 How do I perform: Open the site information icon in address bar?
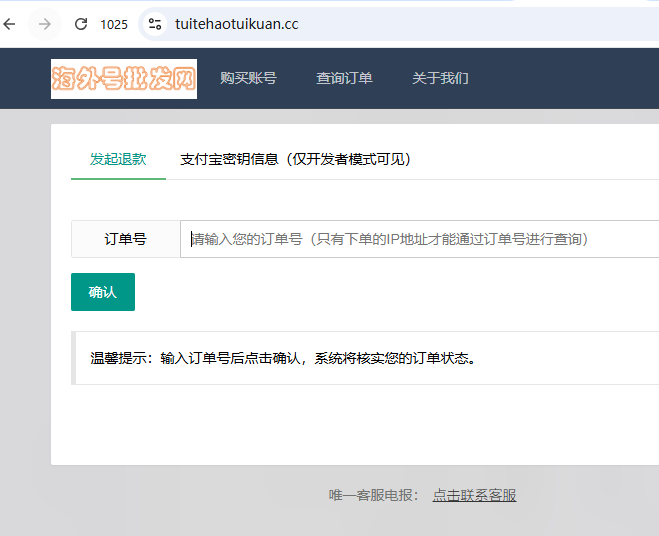[153, 24]
